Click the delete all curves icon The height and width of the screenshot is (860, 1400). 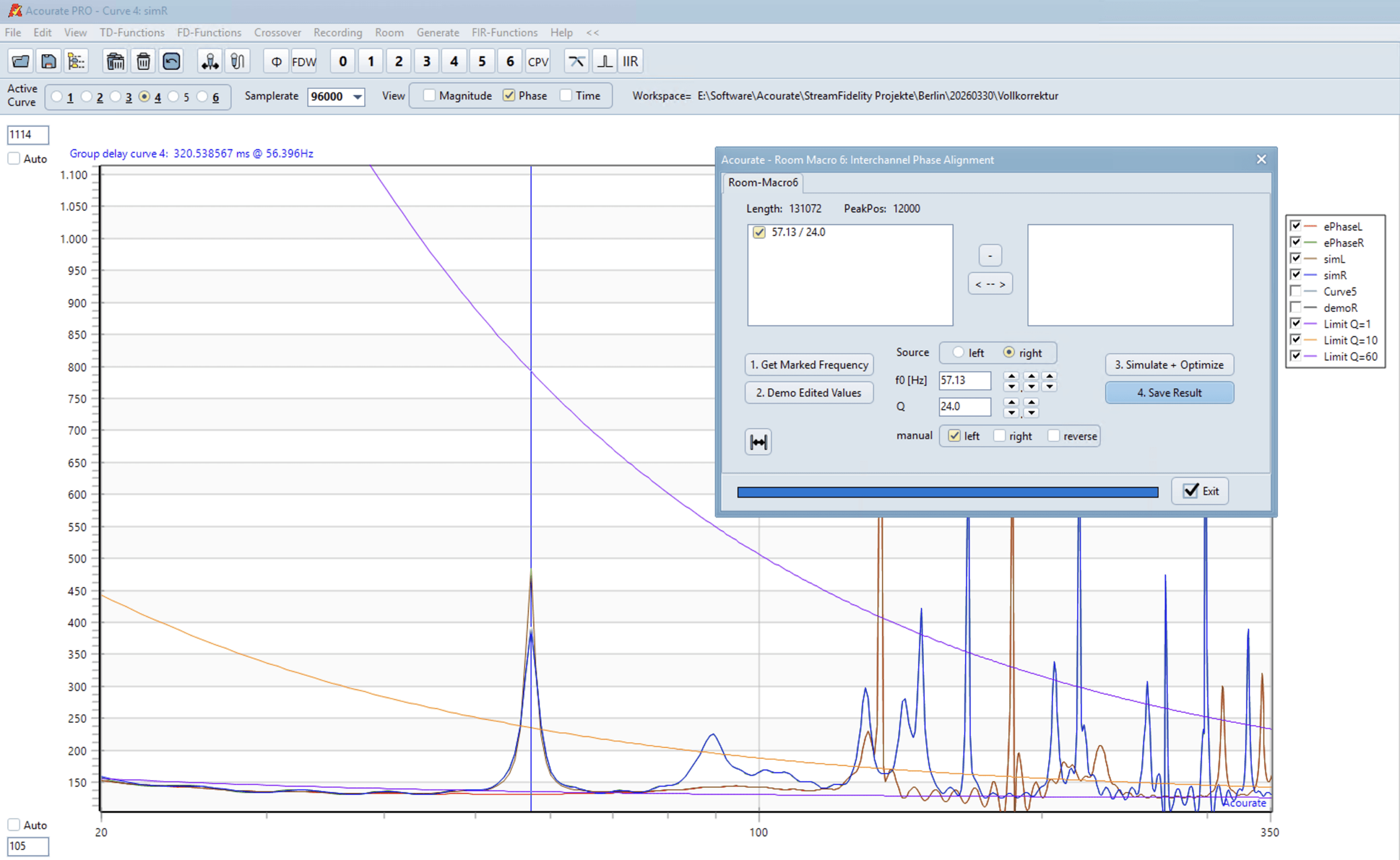[x=115, y=61]
